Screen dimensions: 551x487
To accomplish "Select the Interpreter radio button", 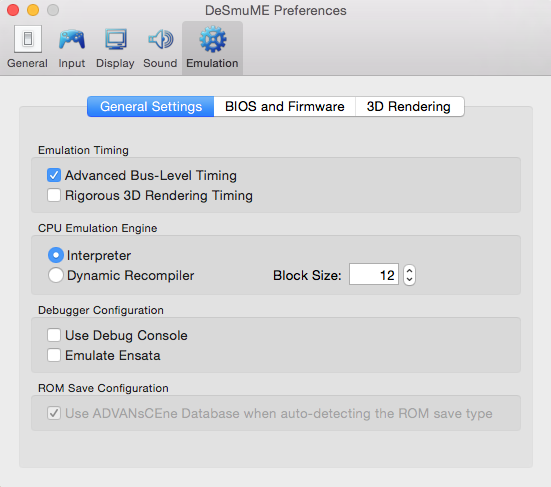I will pos(56,255).
